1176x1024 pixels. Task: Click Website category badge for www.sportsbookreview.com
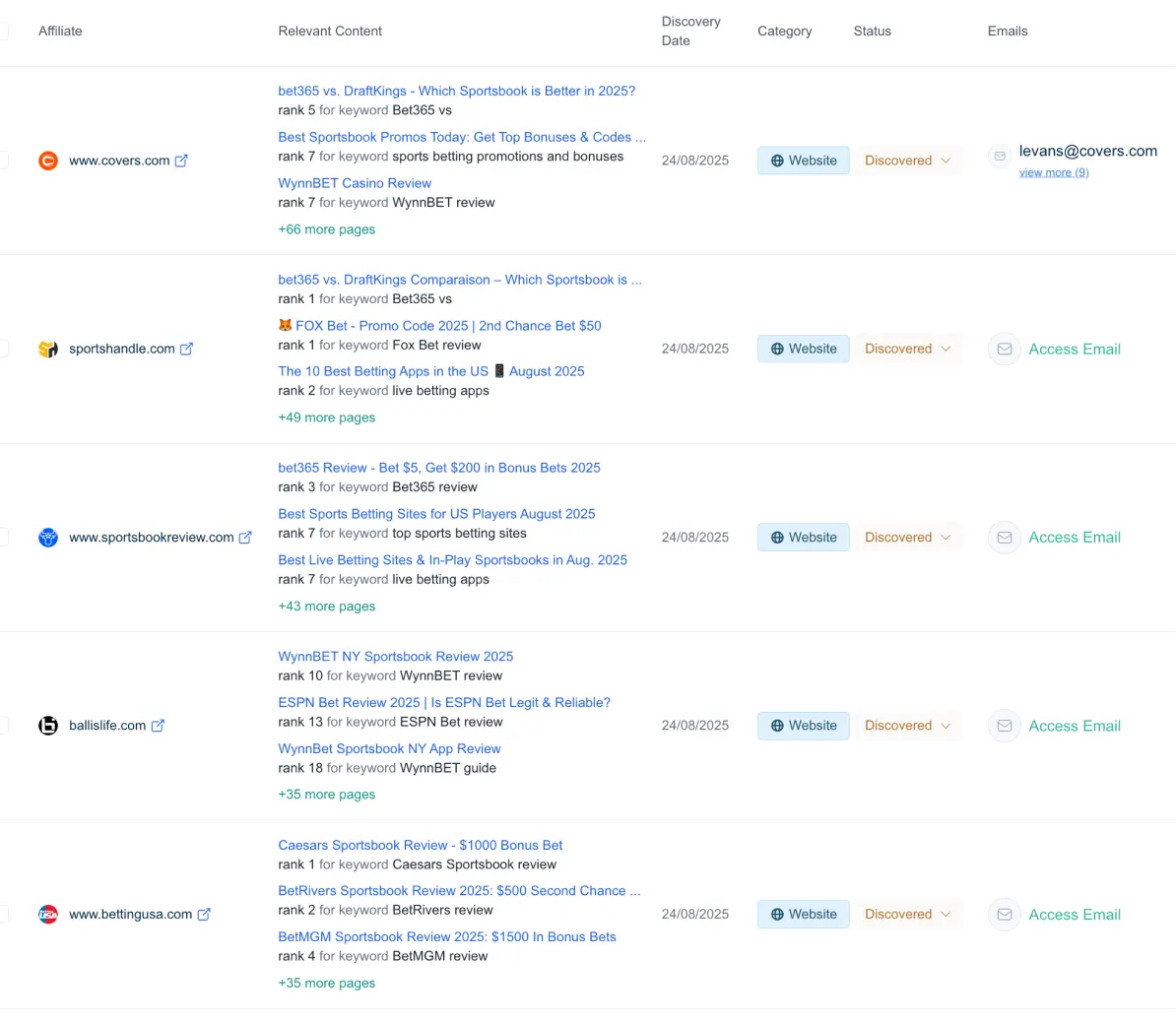click(x=804, y=538)
